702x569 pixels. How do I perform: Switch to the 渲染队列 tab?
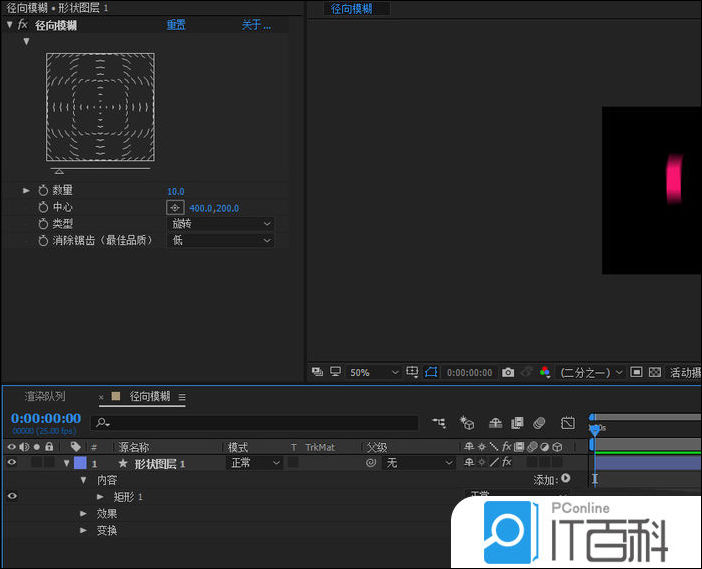pyautogui.click(x=45, y=397)
